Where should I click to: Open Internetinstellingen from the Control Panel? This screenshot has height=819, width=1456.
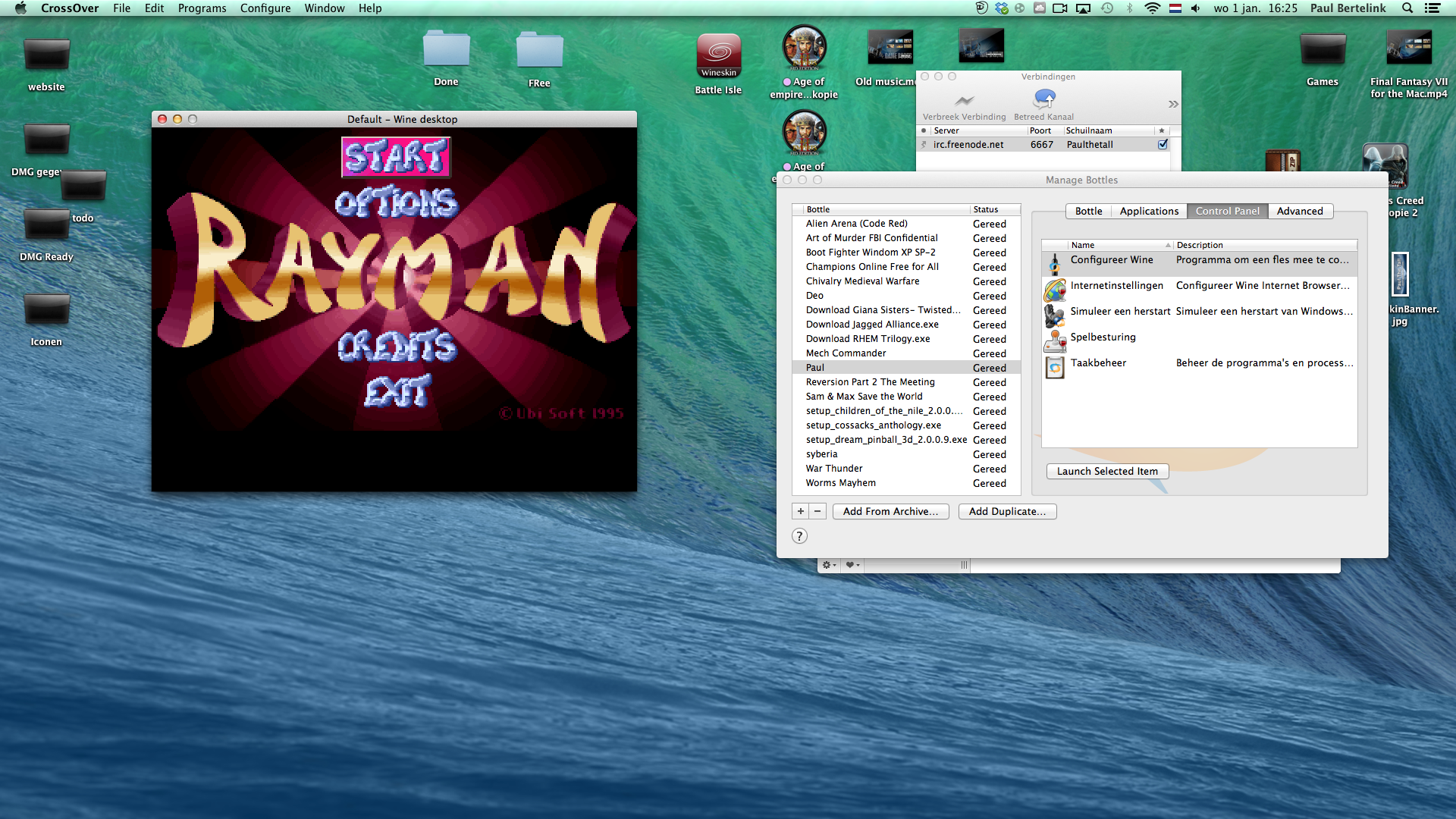click(x=1117, y=286)
